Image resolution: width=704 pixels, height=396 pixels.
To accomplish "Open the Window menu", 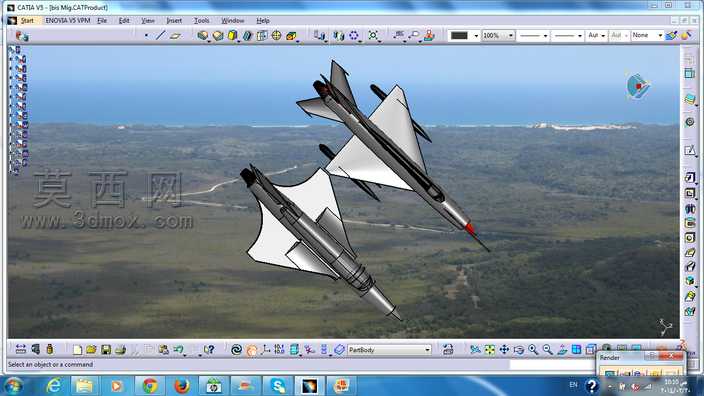I will tap(233, 21).
